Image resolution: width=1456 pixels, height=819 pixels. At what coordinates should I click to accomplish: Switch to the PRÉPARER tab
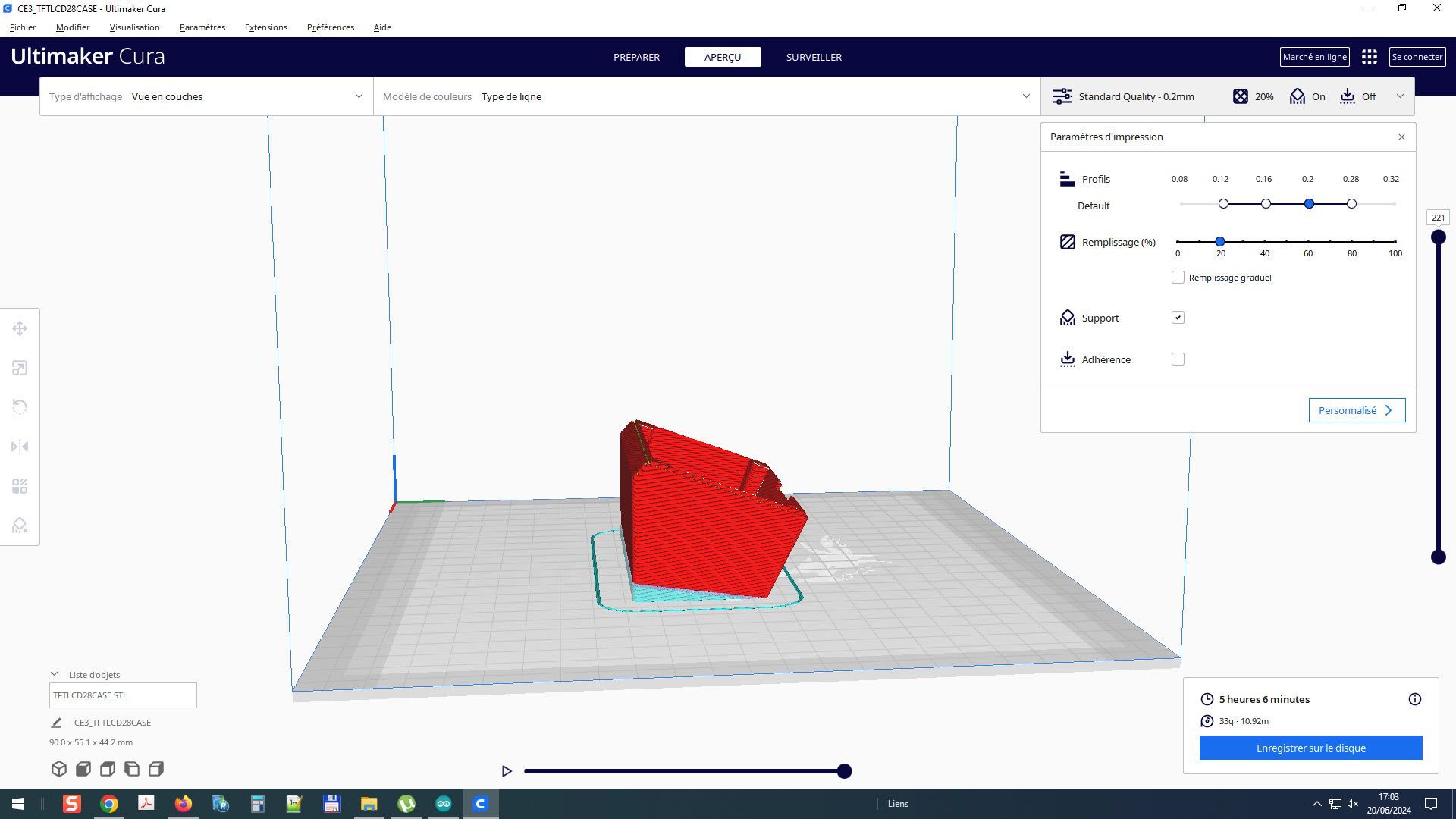tap(636, 57)
